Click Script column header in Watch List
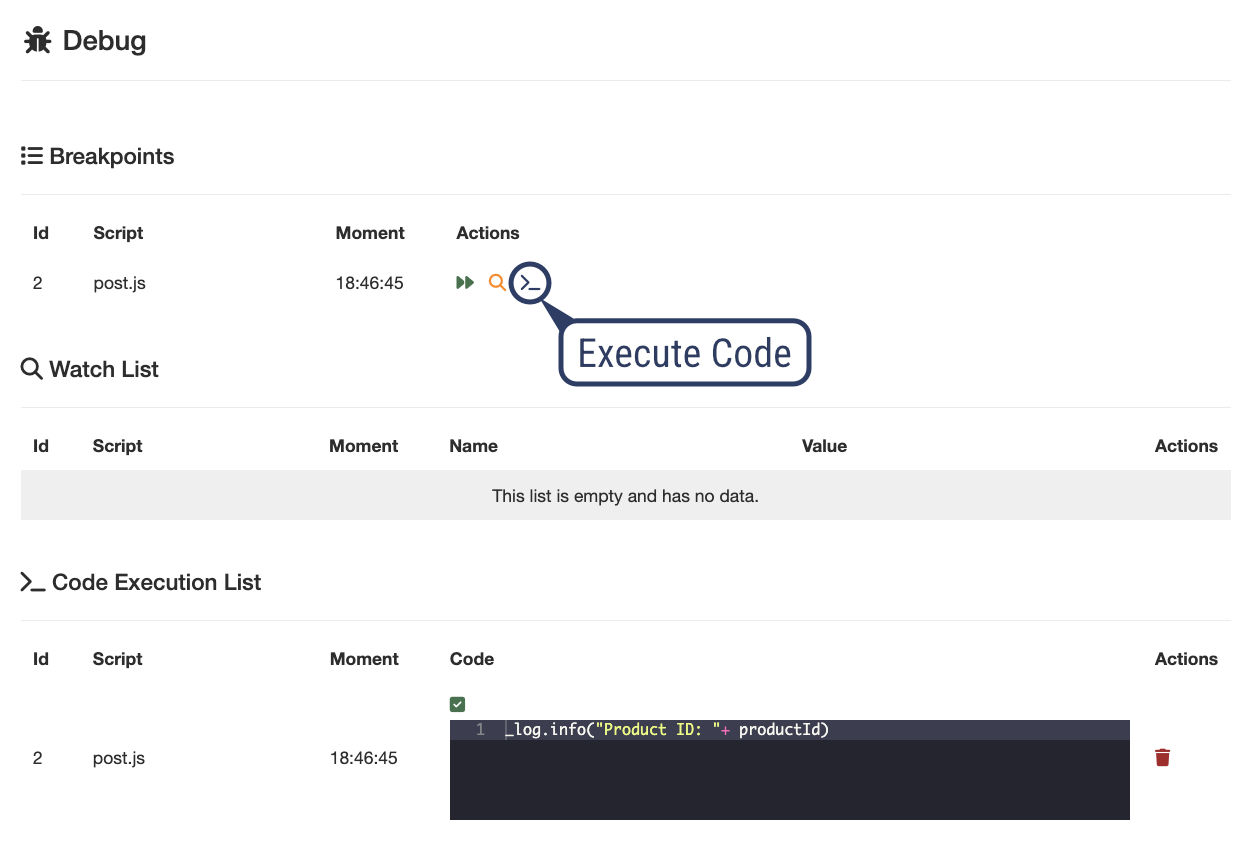Image resolution: width=1250 pixels, height=850 pixels. 118,446
